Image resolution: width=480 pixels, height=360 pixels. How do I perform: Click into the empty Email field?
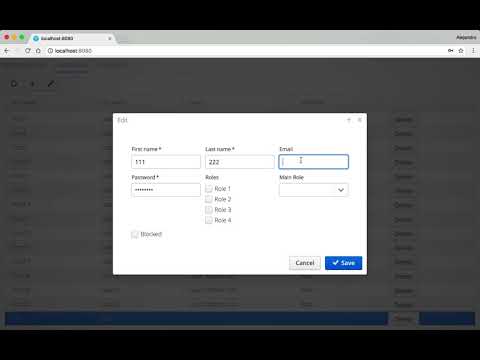point(314,162)
